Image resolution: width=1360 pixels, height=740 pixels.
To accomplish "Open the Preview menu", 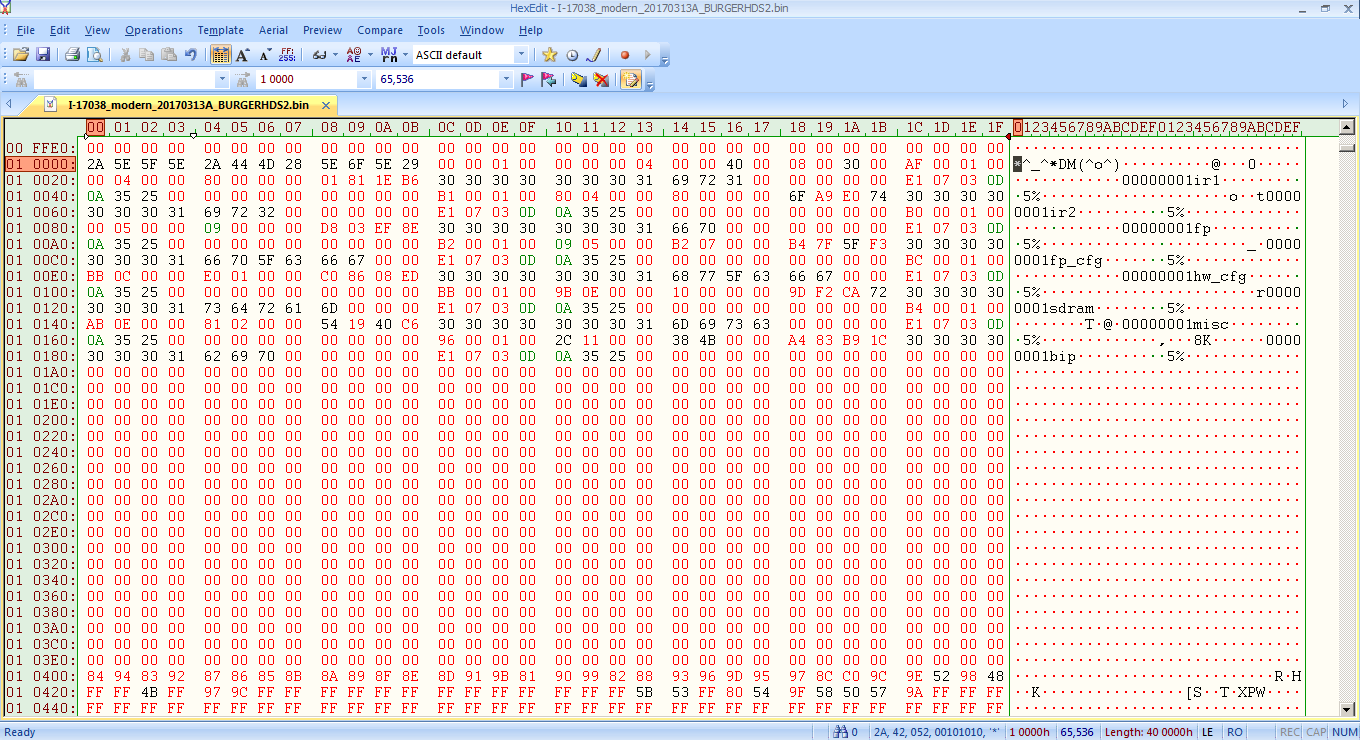I will click(x=322, y=30).
